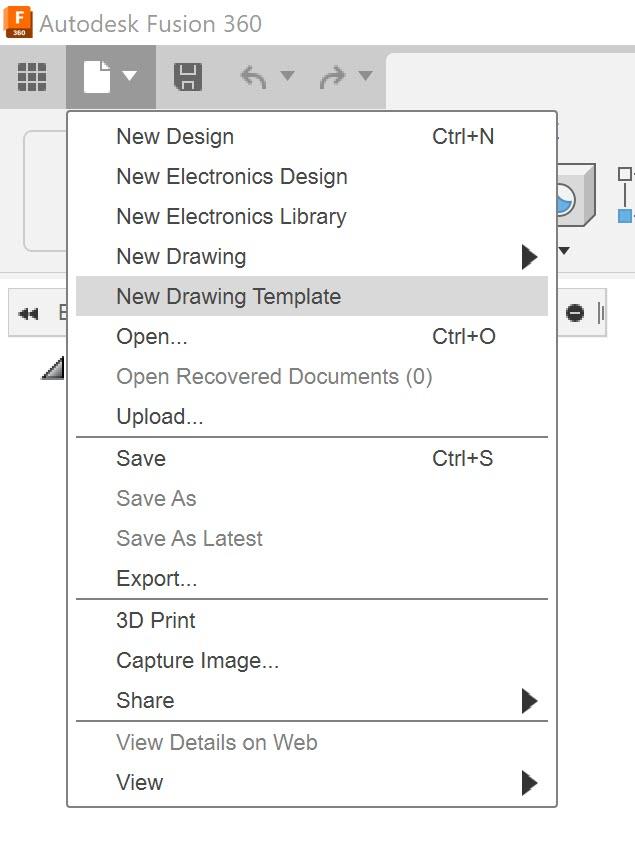Click the Undo arrow icon

tap(253, 77)
